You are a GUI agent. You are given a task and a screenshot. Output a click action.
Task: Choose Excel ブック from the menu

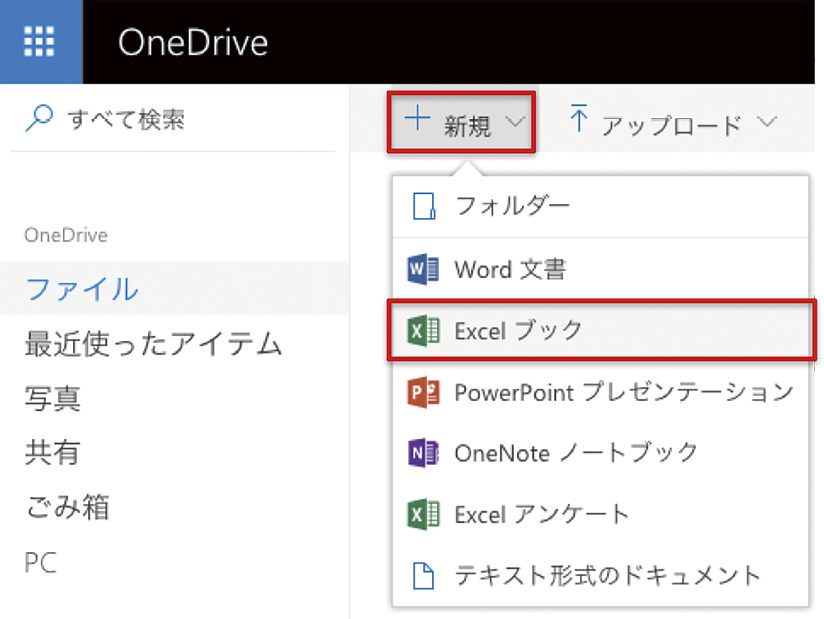pos(600,331)
